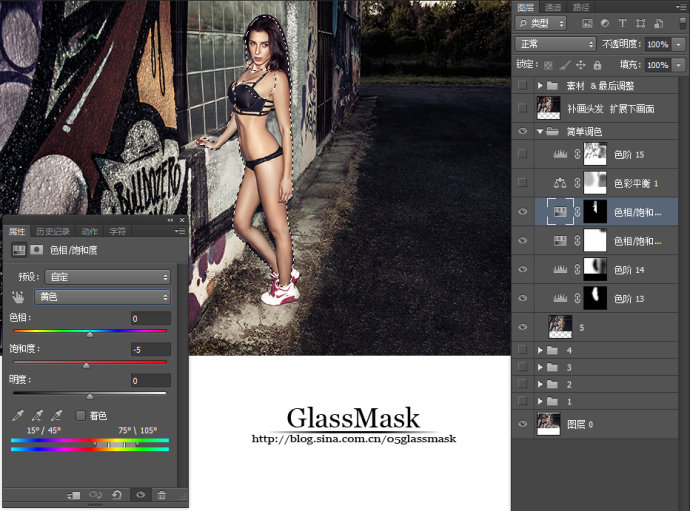
Task: Open the masks view icon in properties
Action: tap(37, 250)
